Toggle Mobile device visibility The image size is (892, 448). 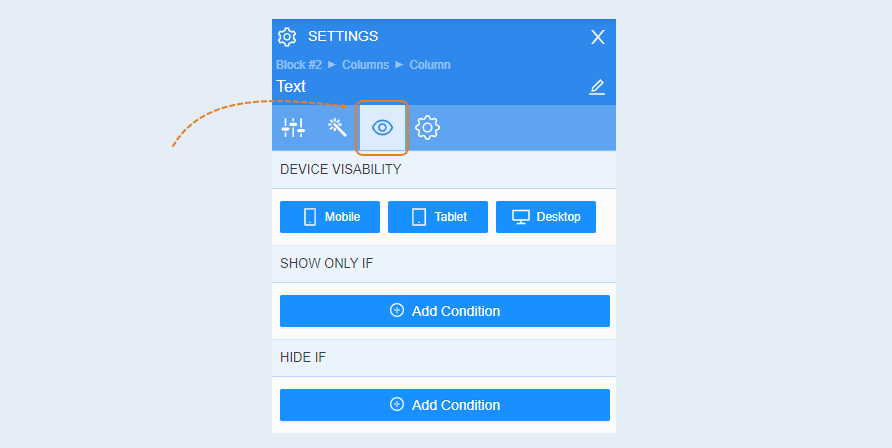coord(330,217)
